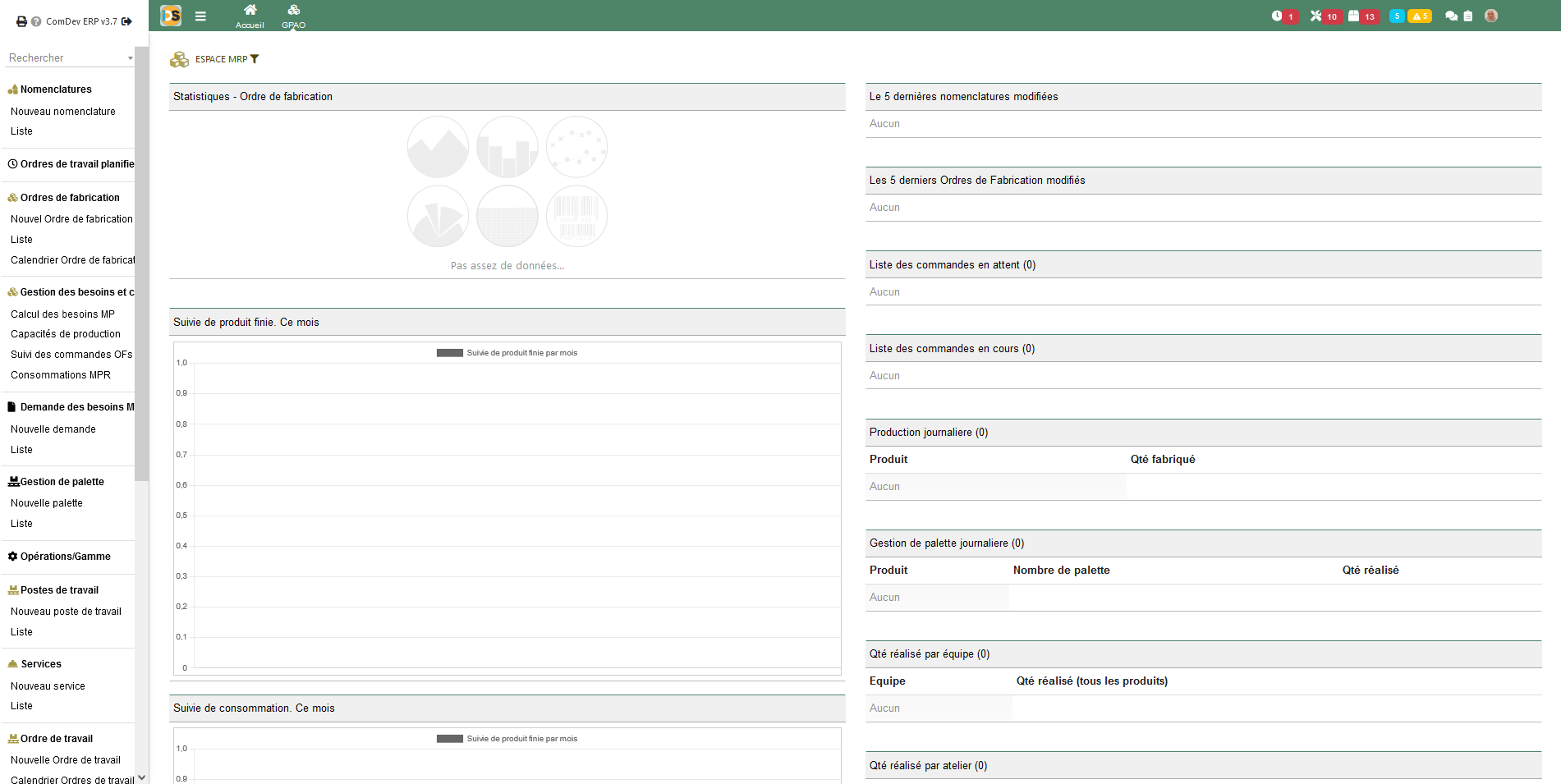The height and width of the screenshot is (784, 1561).
Task: Open Gestion des besoins section
Action: [x=71, y=292]
